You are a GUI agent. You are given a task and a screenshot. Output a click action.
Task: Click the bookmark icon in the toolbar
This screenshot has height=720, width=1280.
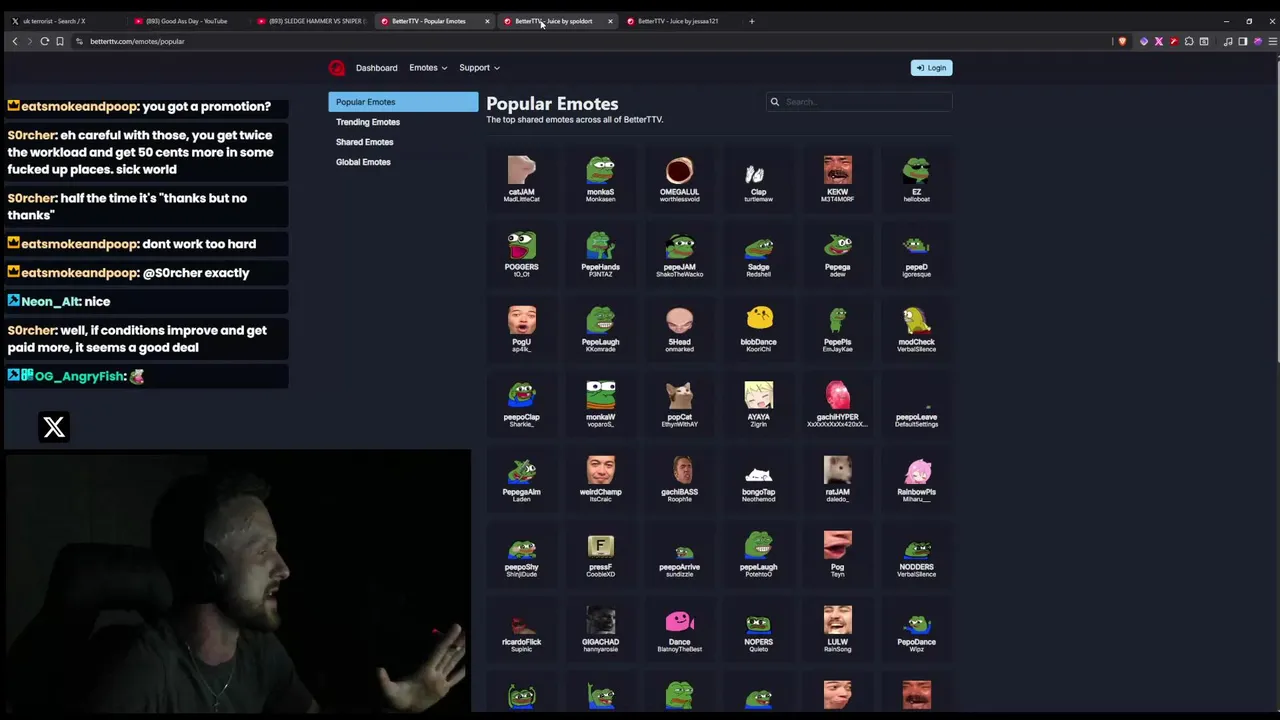coord(60,41)
